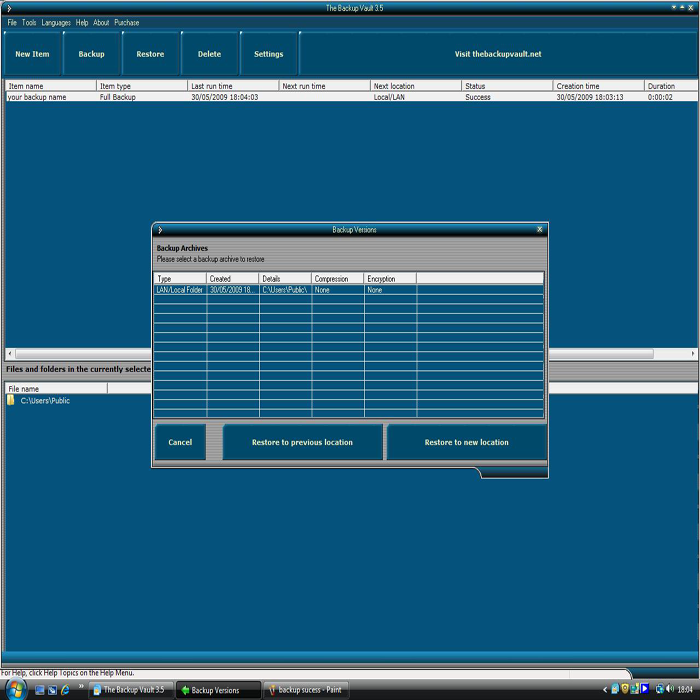Click the Switch Between Windows quick launch icon

(x=52, y=690)
